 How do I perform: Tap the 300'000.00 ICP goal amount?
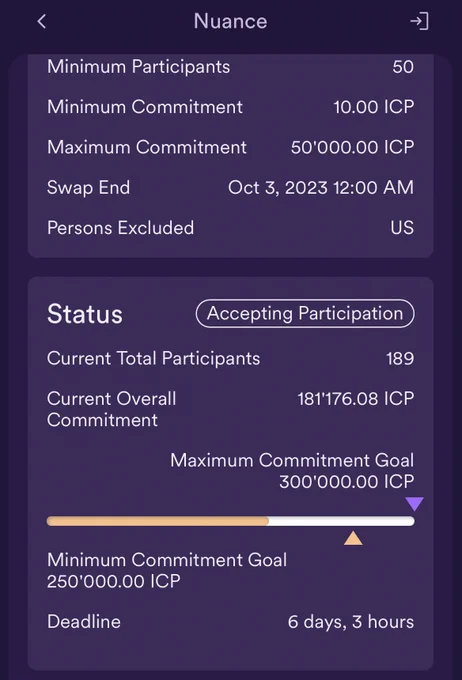[x=347, y=482]
